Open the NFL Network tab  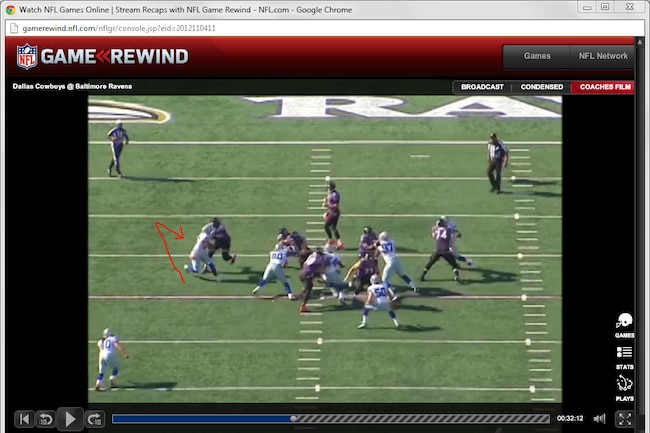[x=603, y=56]
